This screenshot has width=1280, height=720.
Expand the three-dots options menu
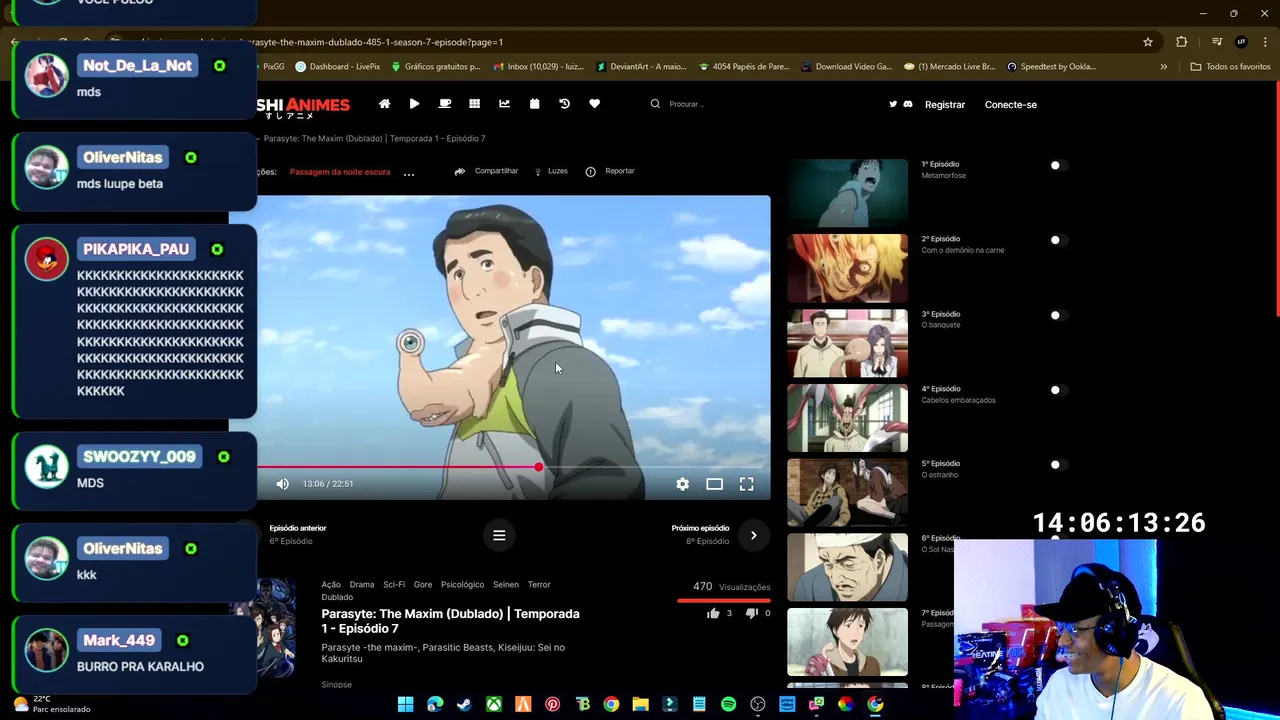coord(408,173)
